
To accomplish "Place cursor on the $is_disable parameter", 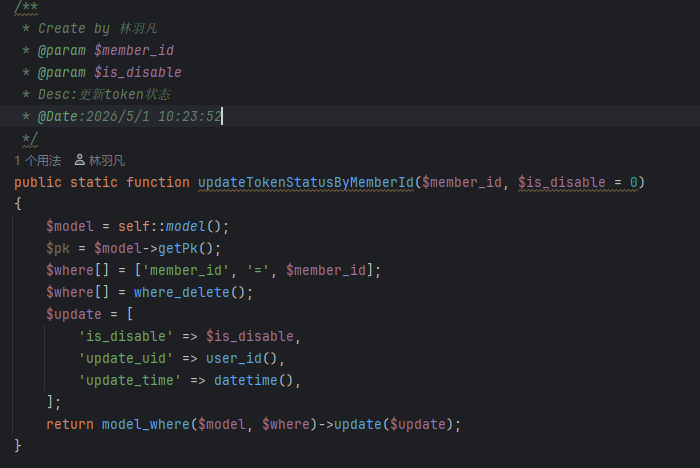I will pyautogui.click(x=562, y=182).
